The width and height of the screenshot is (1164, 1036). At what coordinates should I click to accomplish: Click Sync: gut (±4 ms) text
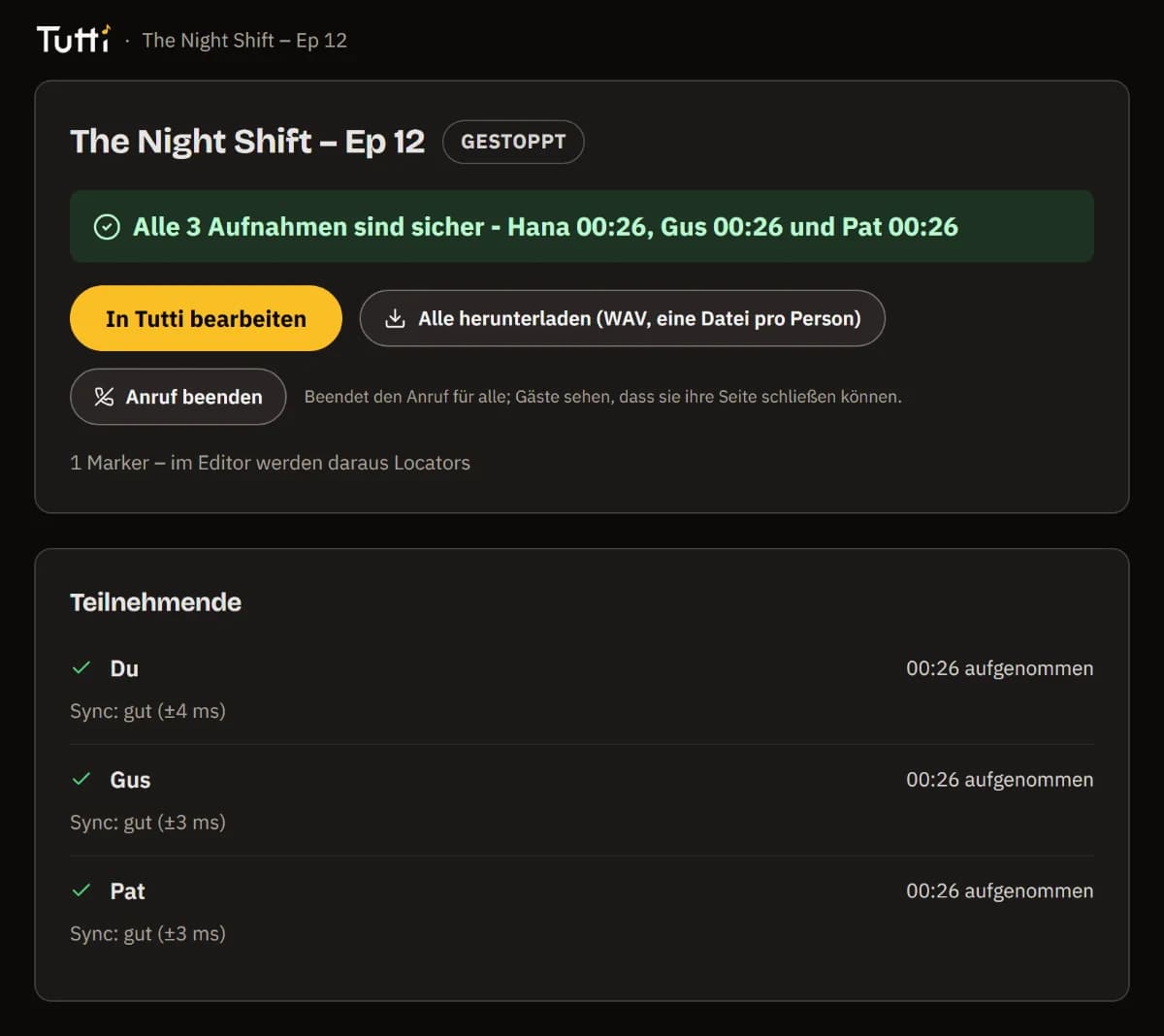click(147, 711)
